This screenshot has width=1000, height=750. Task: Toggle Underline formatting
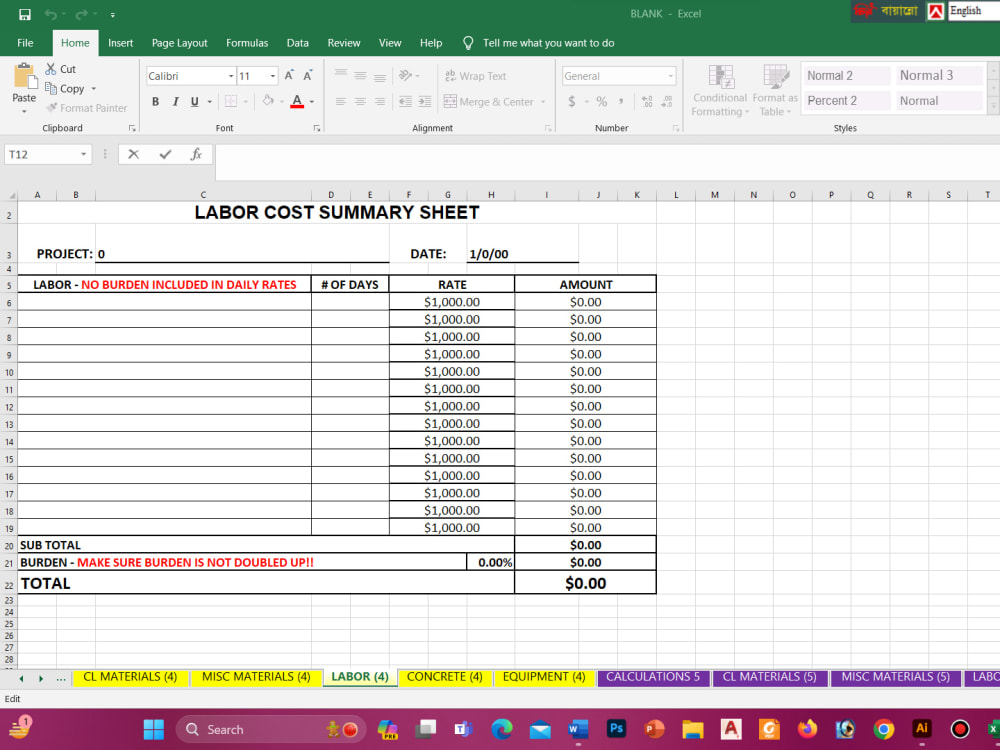[x=195, y=101]
